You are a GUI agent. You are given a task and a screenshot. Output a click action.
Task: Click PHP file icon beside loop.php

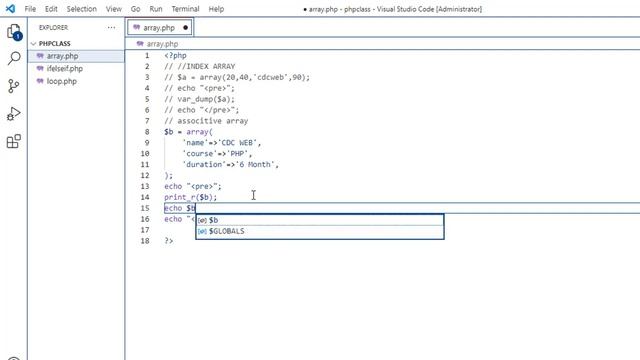pyautogui.click(x=40, y=81)
